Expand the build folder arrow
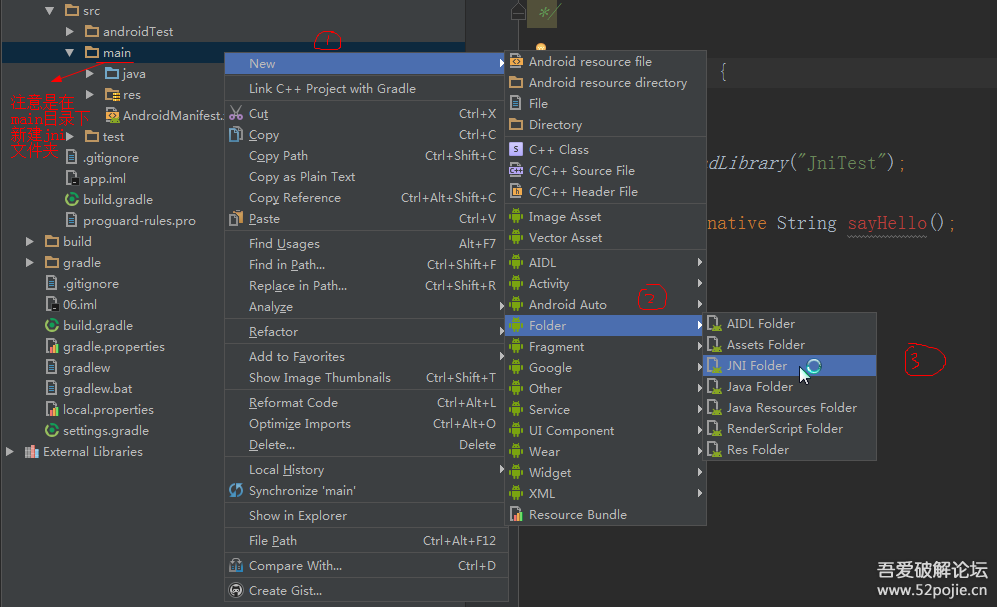 click(x=29, y=241)
